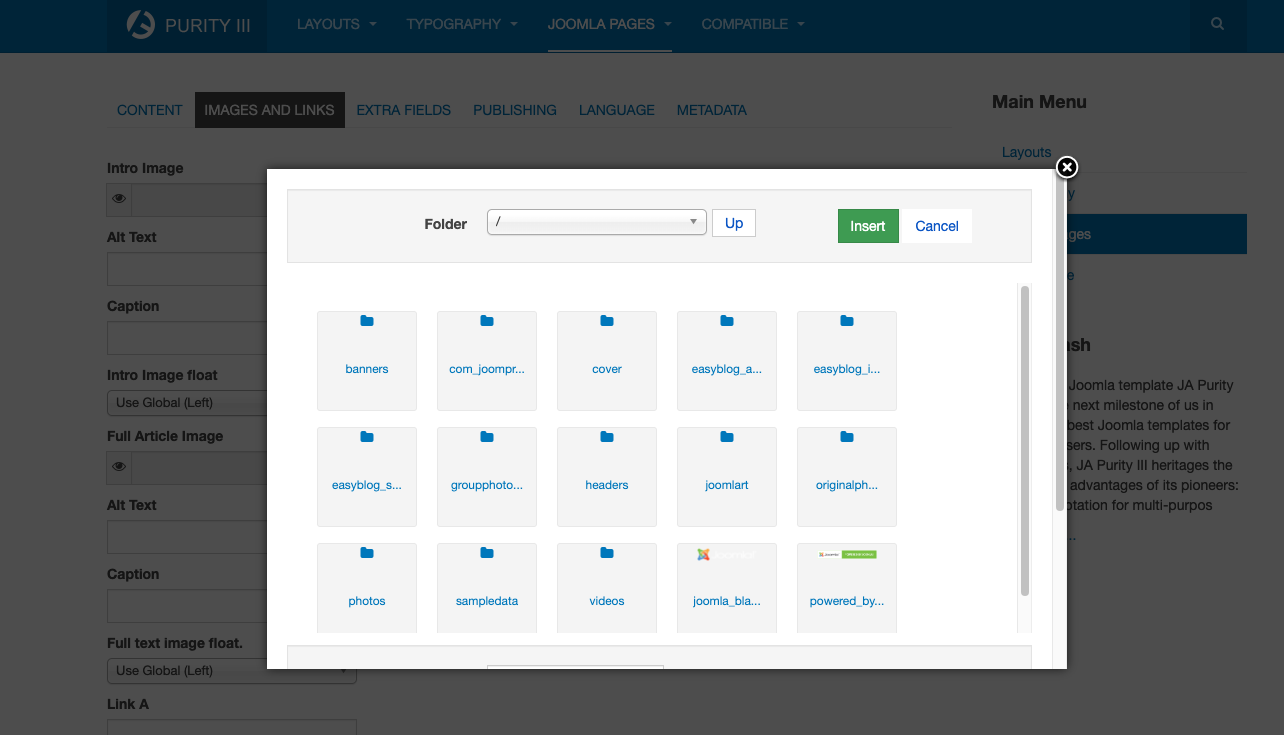
Task: Open the joomlart folder
Action: tap(727, 476)
